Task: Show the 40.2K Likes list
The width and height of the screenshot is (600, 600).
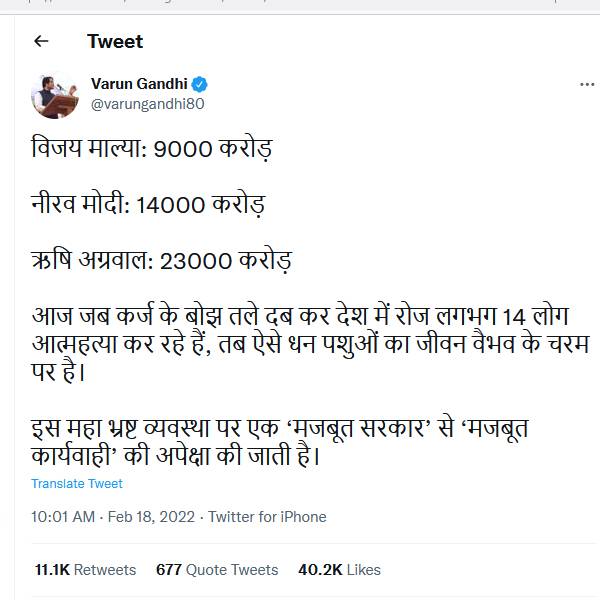Action: coord(339,569)
